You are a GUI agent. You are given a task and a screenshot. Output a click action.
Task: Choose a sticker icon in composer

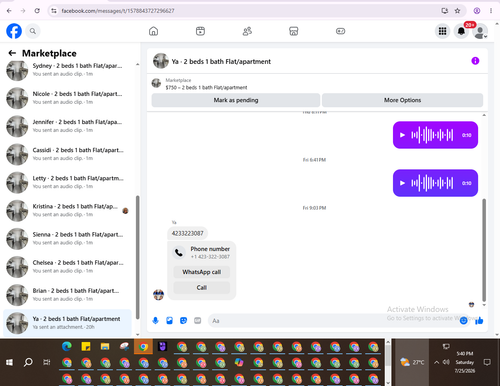(183, 321)
